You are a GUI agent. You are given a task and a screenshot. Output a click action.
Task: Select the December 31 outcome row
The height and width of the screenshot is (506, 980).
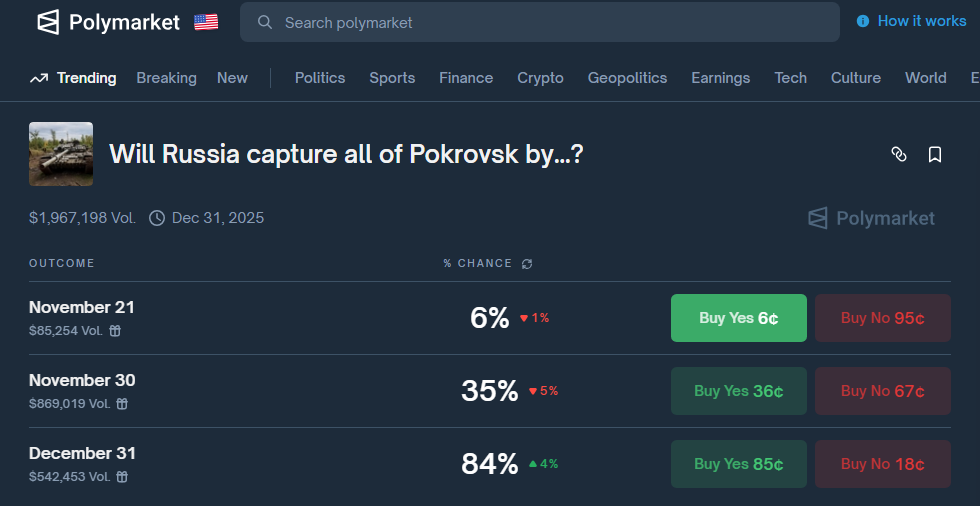click(x=489, y=464)
